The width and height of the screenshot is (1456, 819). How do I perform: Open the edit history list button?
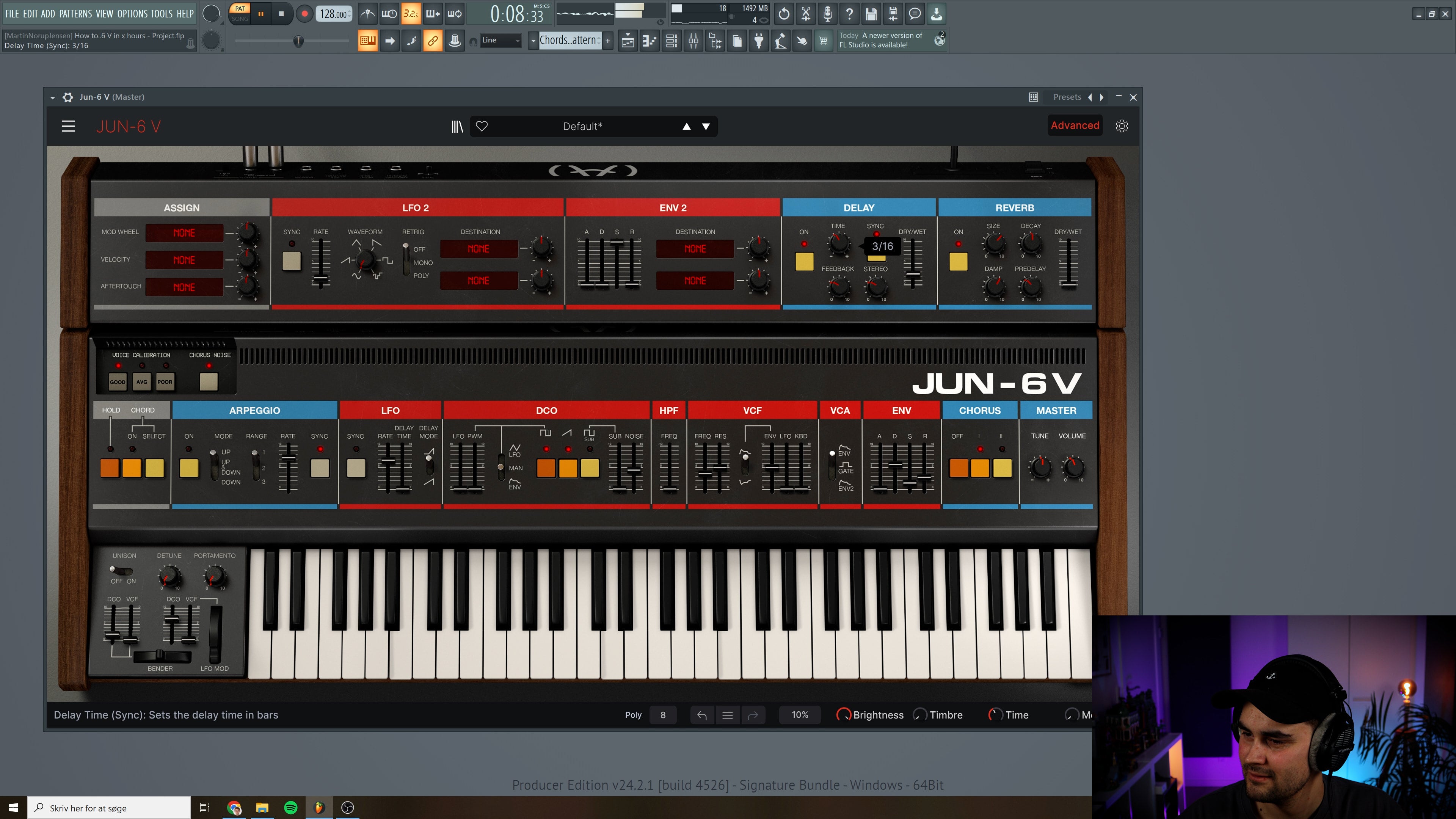728,715
